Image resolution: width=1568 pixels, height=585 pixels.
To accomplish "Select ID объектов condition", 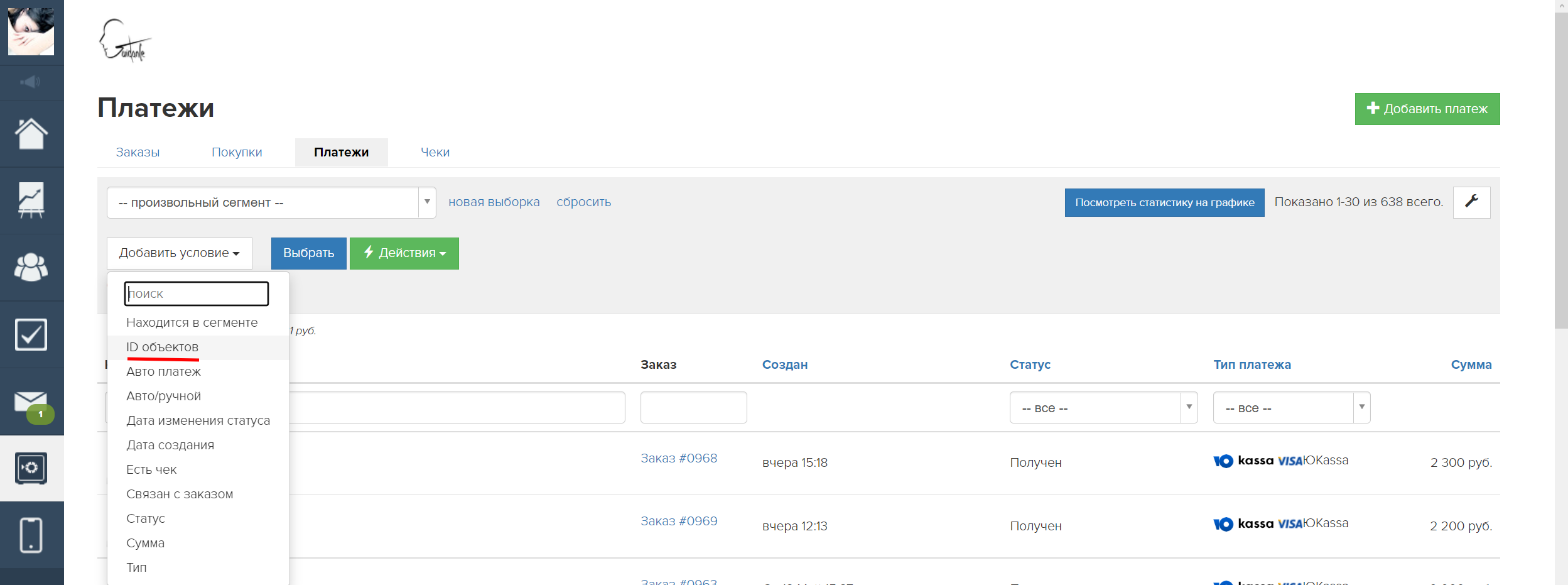I will (162, 347).
